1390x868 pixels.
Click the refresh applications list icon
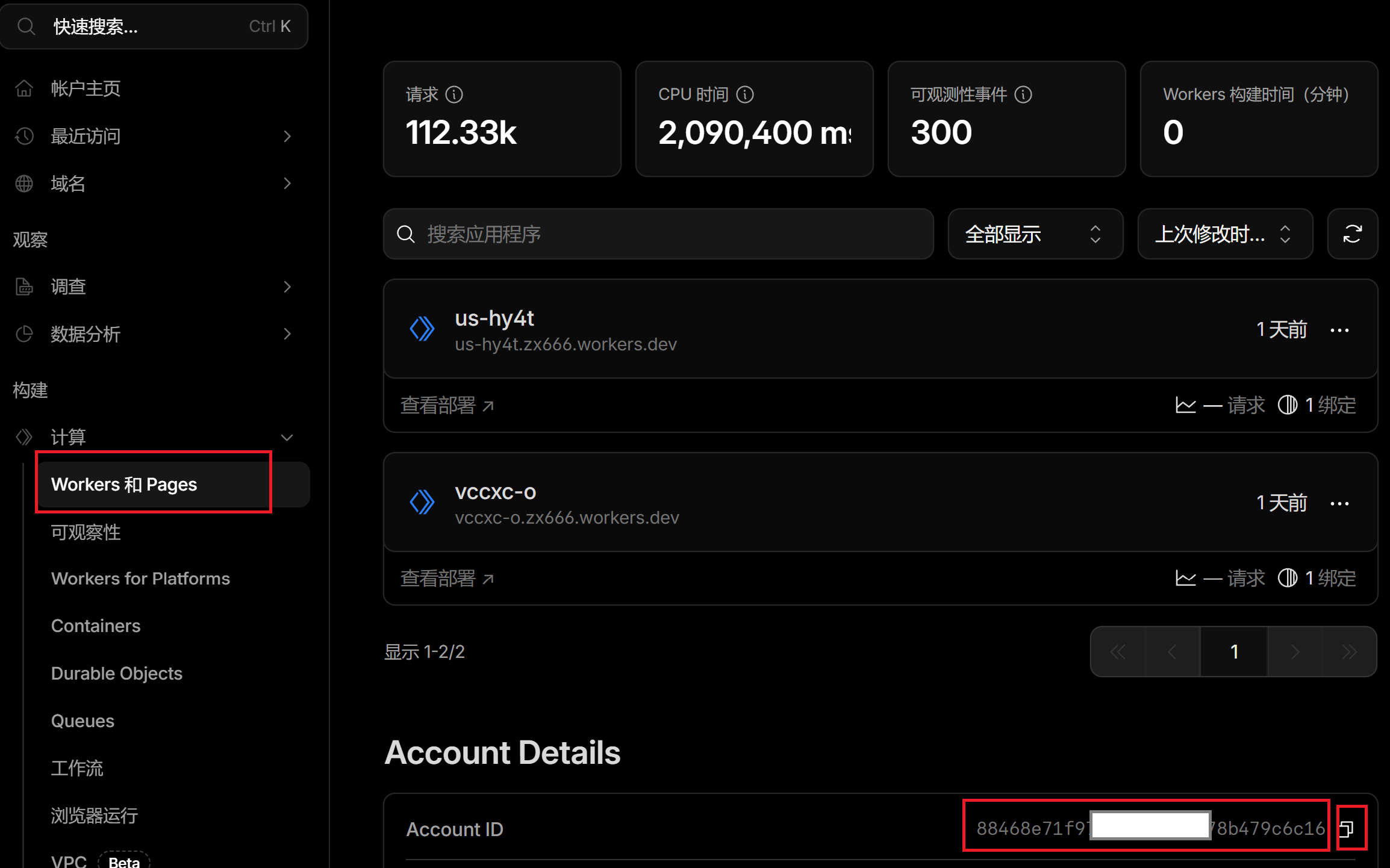[x=1352, y=234]
